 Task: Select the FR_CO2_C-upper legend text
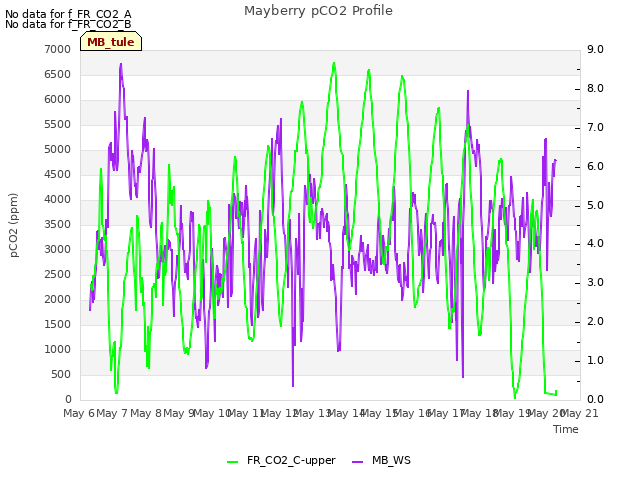pyautogui.click(x=291, y=460)
